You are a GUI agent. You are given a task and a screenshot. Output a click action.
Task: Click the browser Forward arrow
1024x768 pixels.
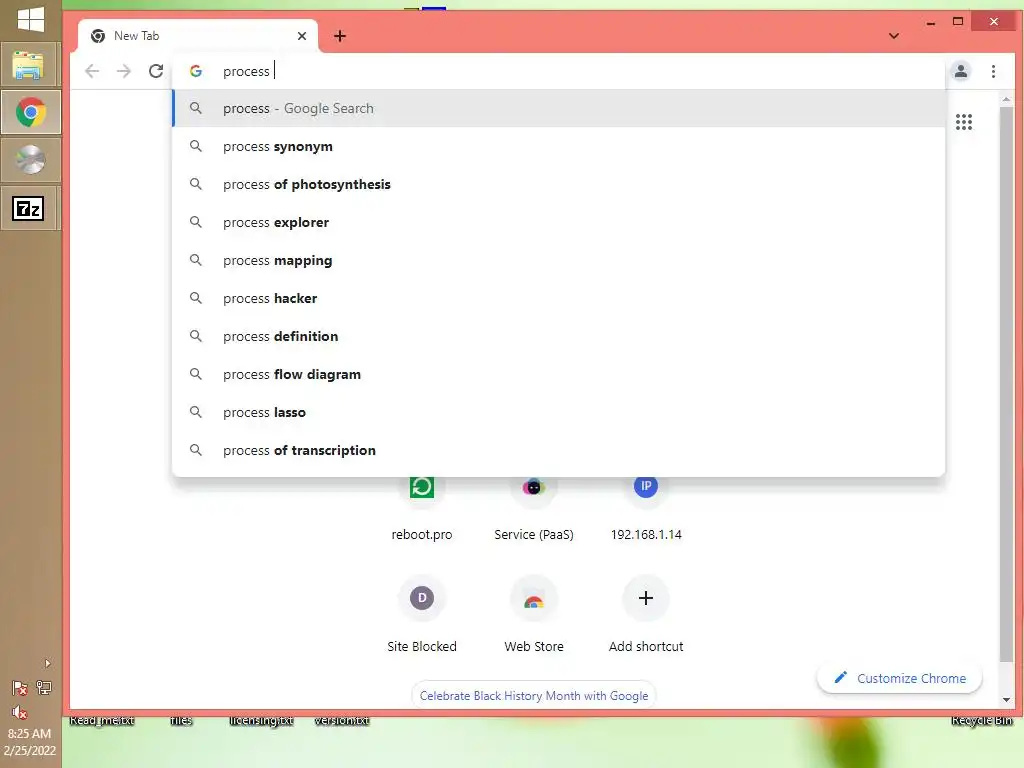pyautogui.click(x=123, y=71)
